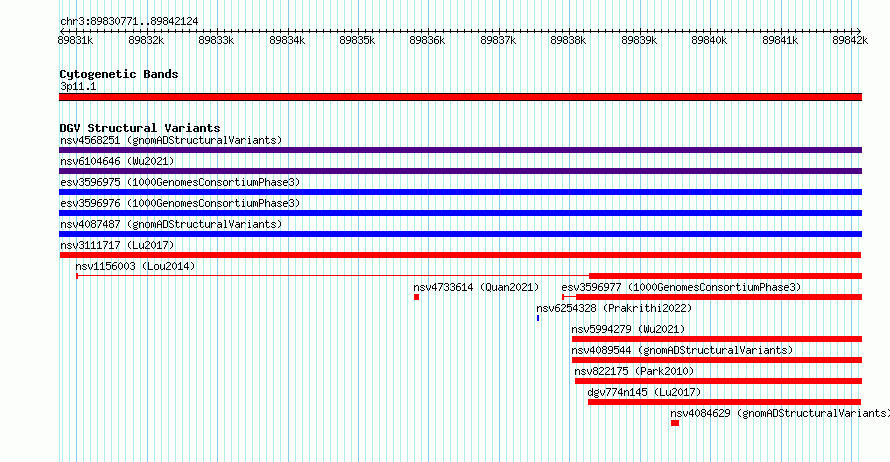Click the 89831k ruler tick label
This screenshot has height=462, width=890.
click(75, 40)
